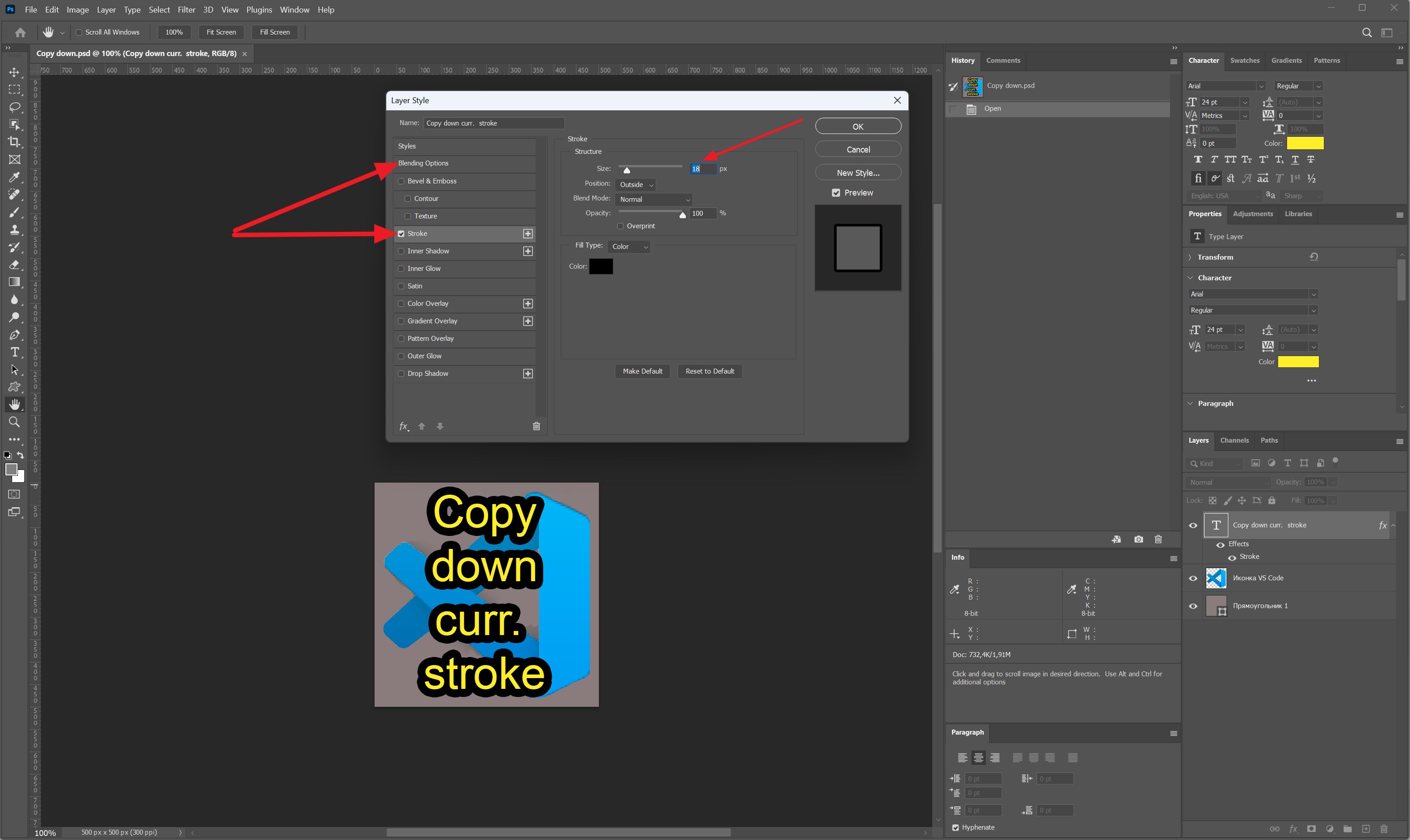Click the Fit Screen button
The image size is (1410, 840).
point(221,32)
